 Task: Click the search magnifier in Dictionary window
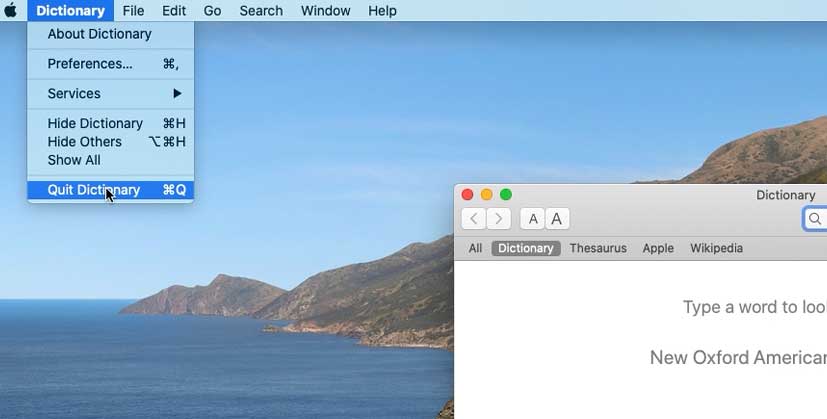(x=815, y=218)
